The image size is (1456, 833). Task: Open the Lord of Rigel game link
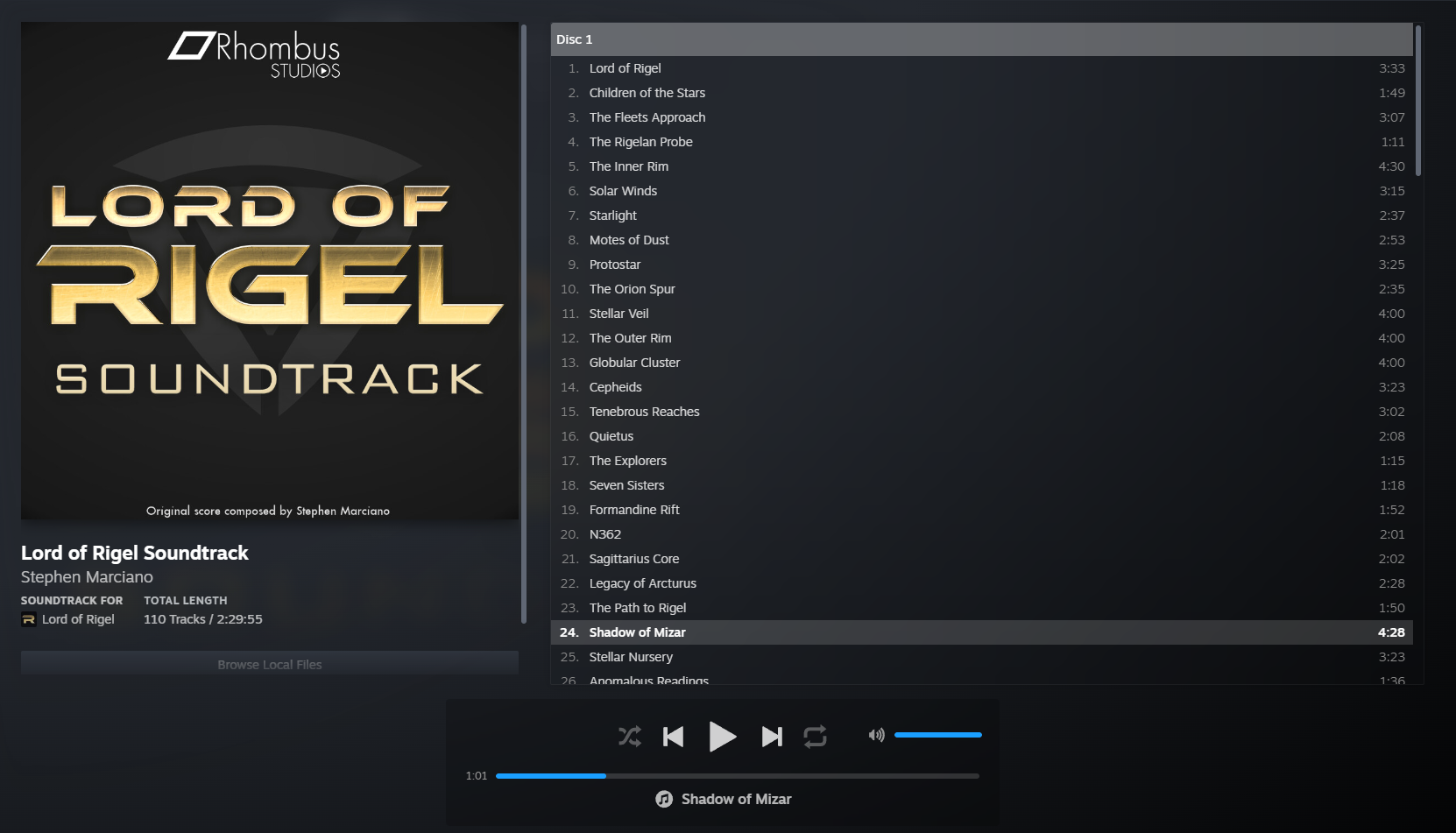pyautogui.click(x=78, y=619)
